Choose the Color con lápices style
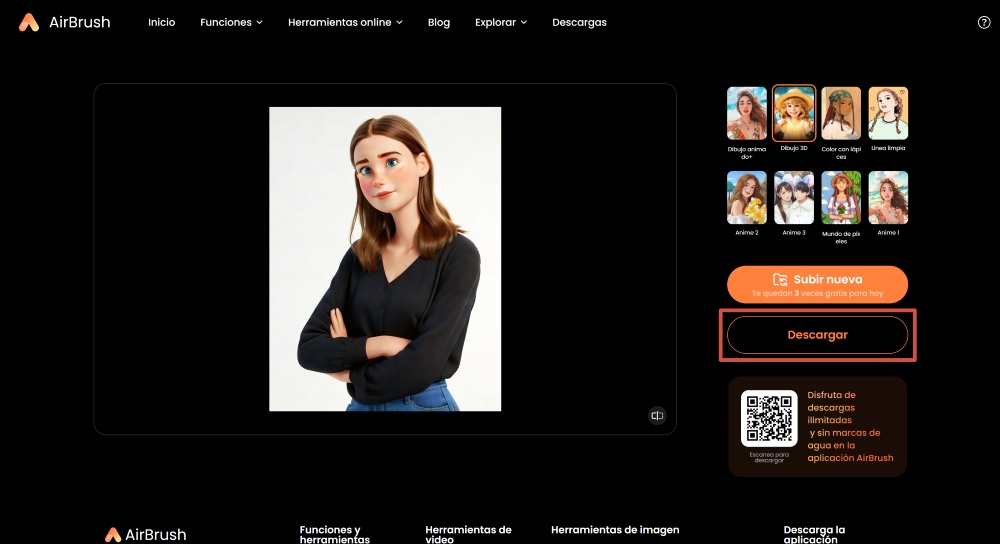 (841, 114)
